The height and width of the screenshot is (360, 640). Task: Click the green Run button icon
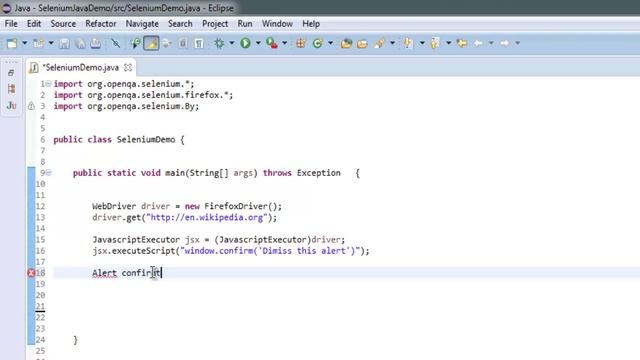tap(246, 43)
